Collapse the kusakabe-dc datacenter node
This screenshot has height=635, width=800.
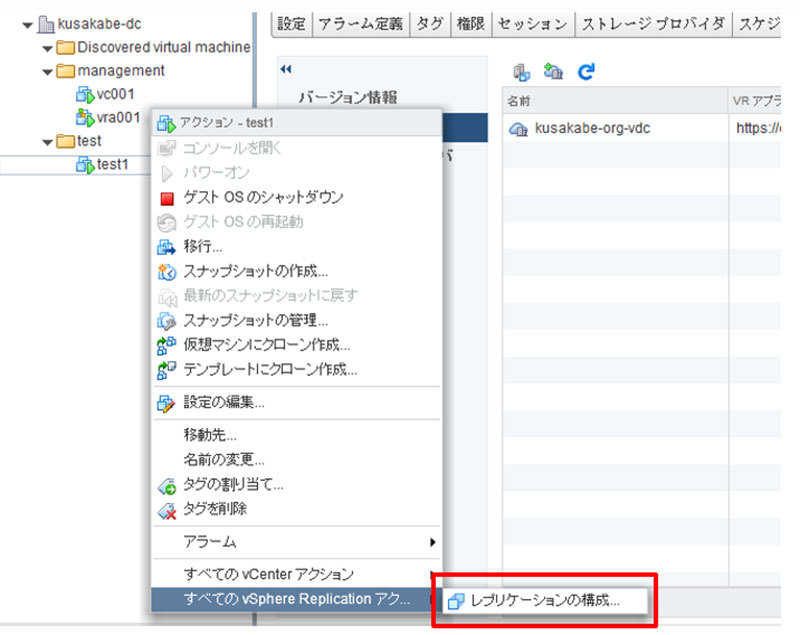28,25
